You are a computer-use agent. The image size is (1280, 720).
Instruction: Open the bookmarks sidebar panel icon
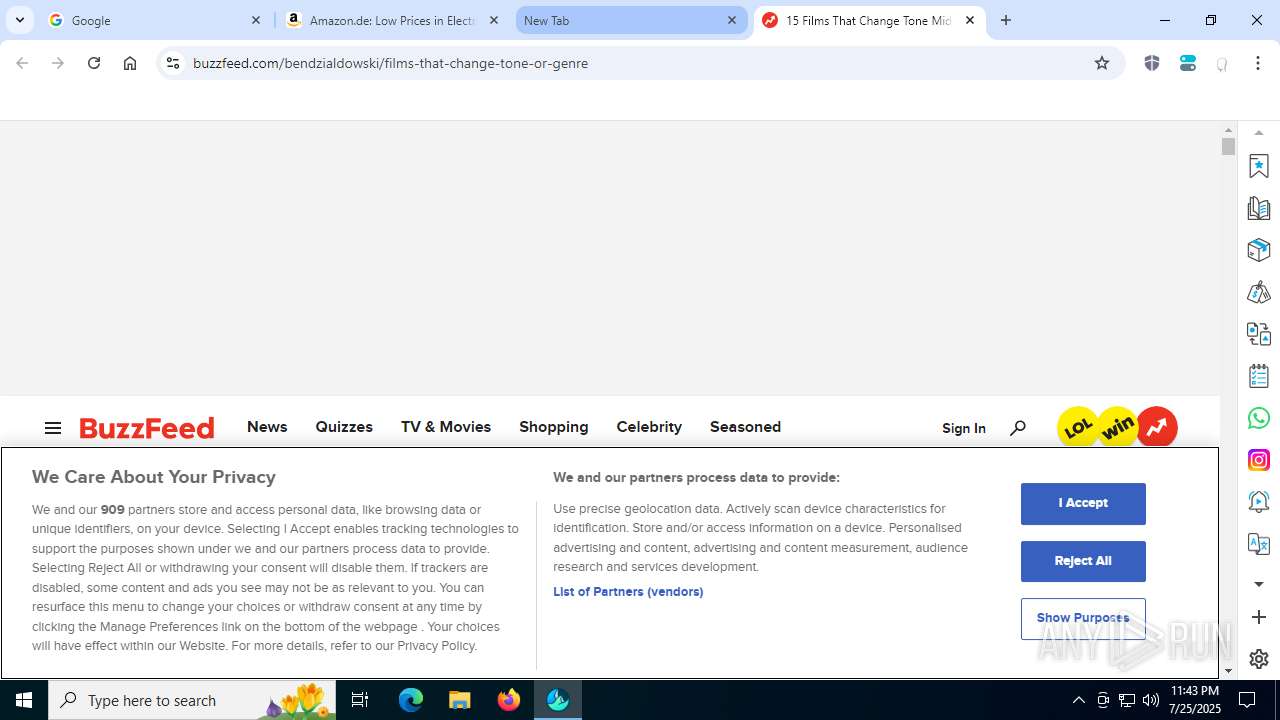1259,166
